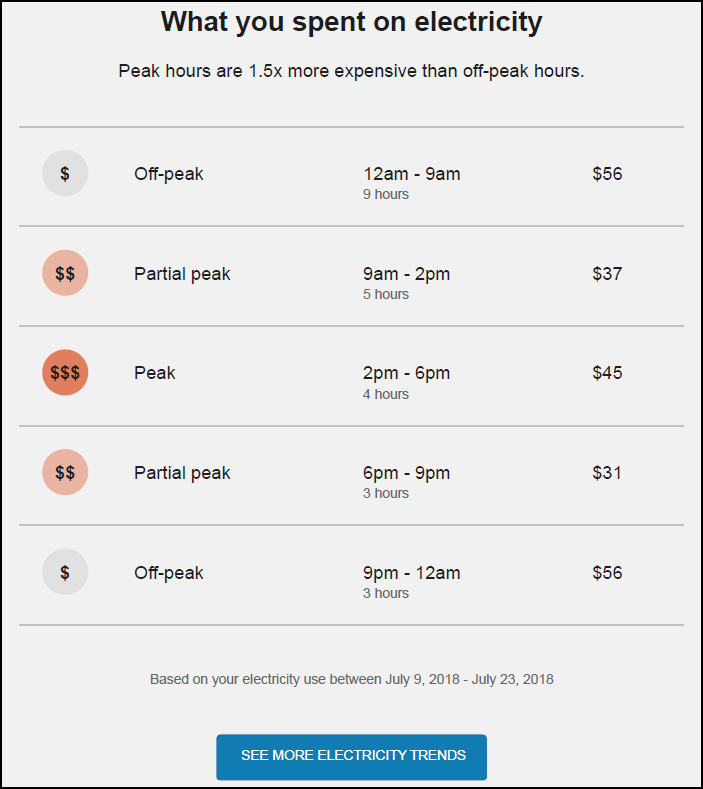703x789 pixels.
Task: Click the single-dollar icon for 9pm - 12am
Action: coord(65,572)
